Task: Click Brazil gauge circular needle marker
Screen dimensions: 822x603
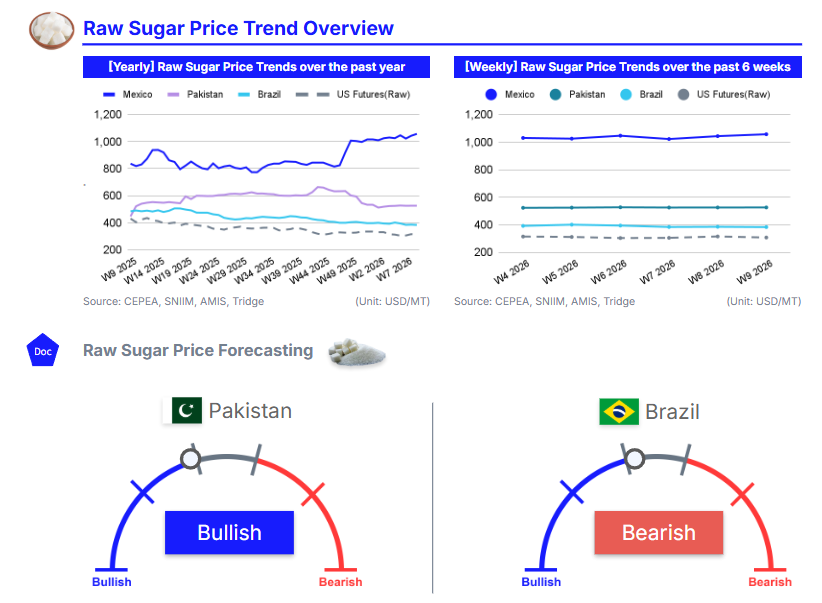Action: (x=634, y=459)
